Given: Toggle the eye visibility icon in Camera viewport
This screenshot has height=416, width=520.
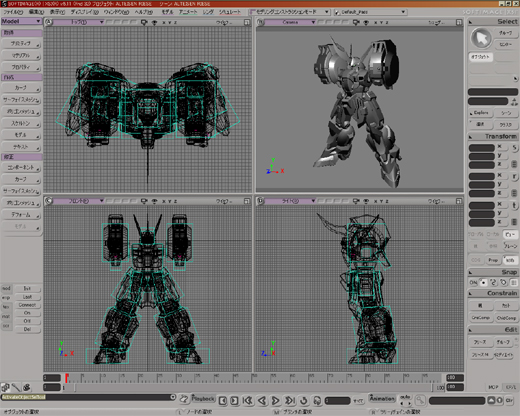Looking at the screenshot, I should point(366,22).
